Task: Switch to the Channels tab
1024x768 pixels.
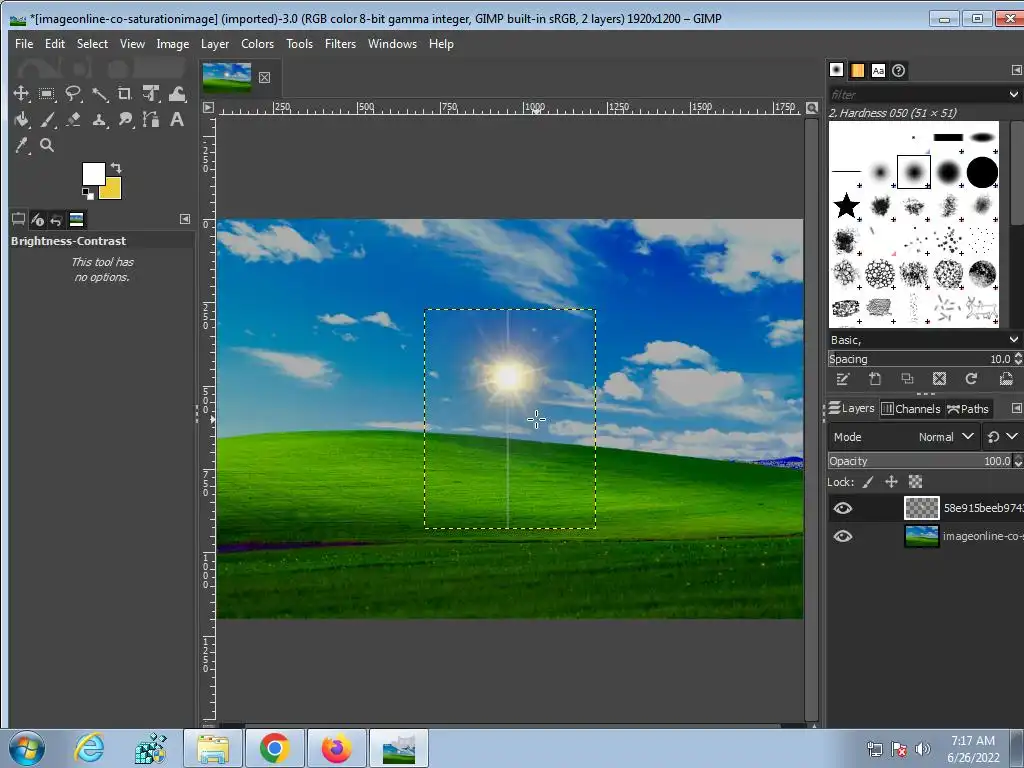Action: click(911, 408)
